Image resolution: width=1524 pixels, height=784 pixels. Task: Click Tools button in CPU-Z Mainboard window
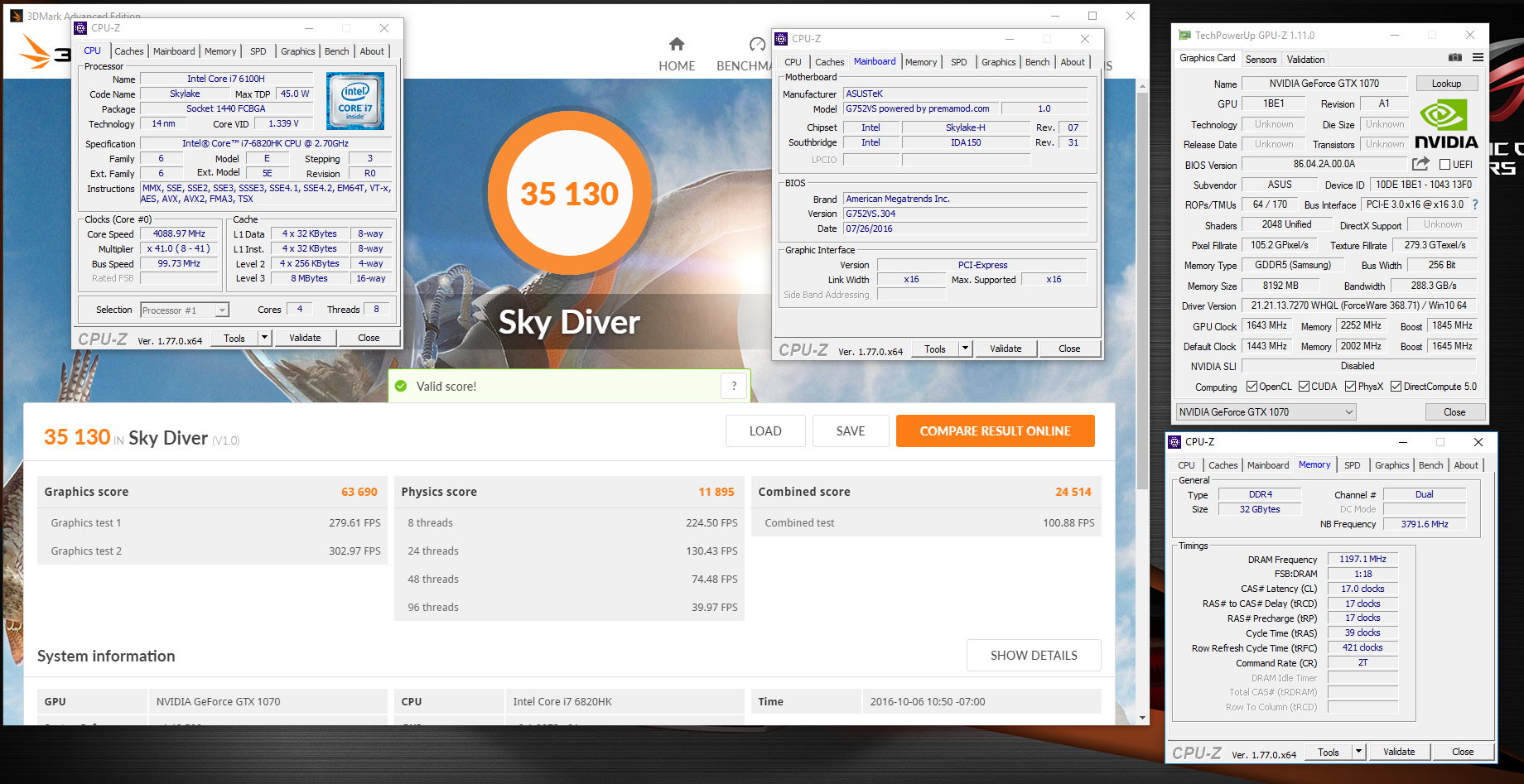pos(935,349)
